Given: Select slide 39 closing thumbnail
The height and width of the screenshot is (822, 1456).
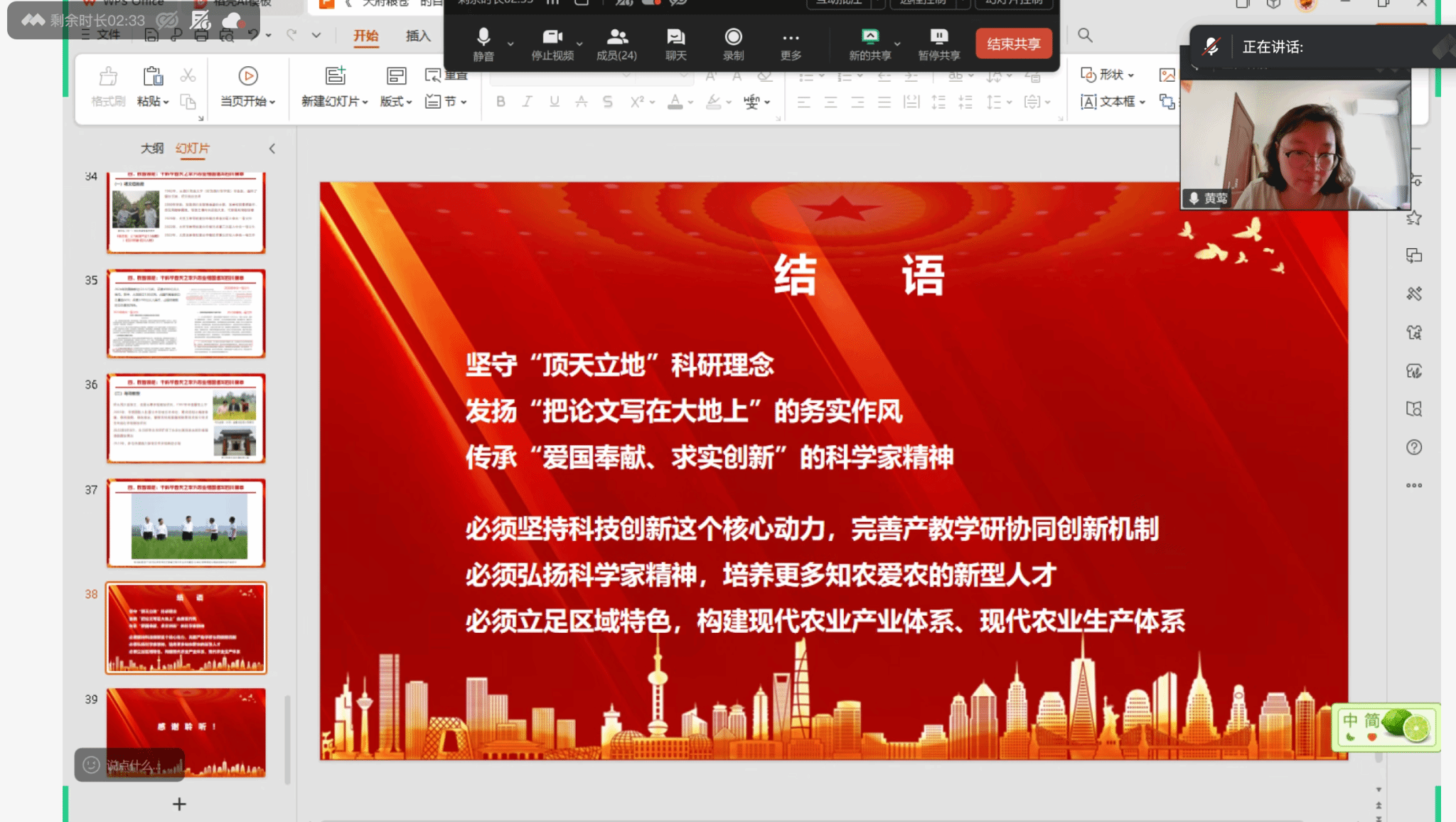Looking at the screenshot, I should click(186, 732).
